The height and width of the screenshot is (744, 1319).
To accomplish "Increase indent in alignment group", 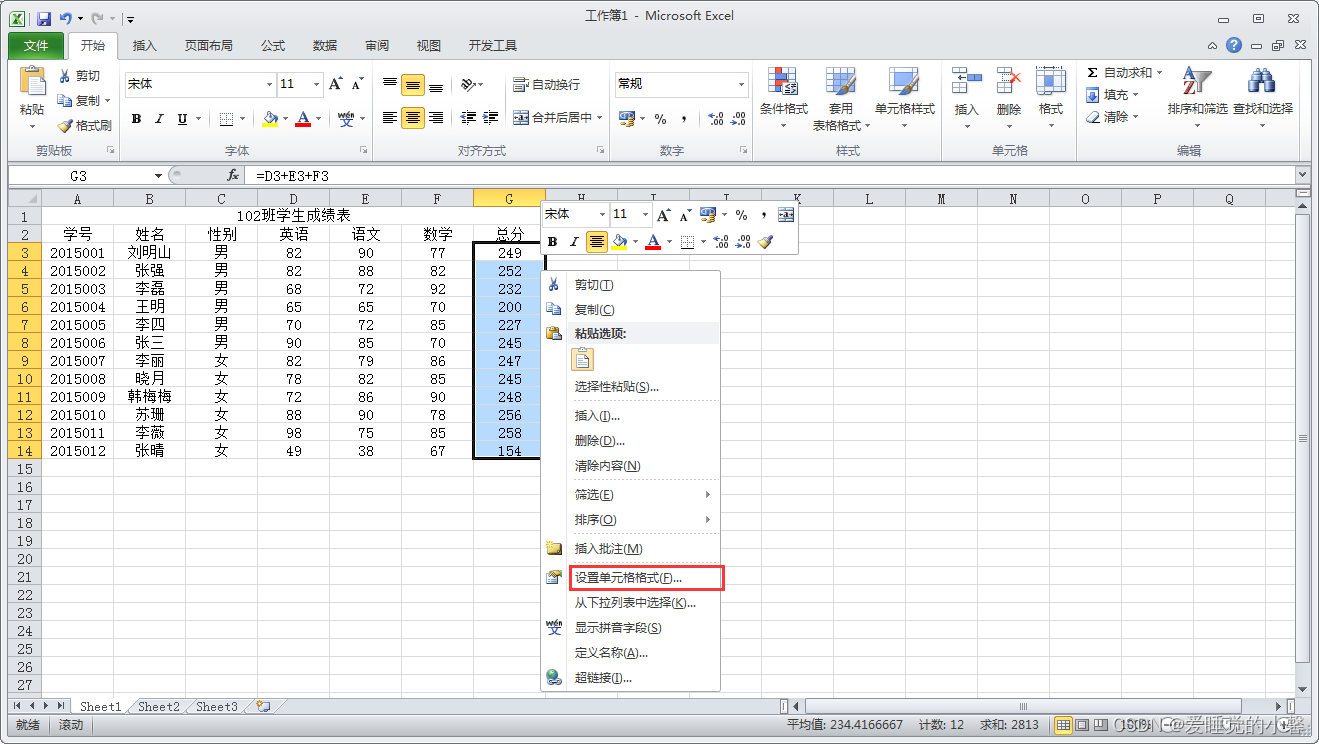I will click(x=491, y=118).
